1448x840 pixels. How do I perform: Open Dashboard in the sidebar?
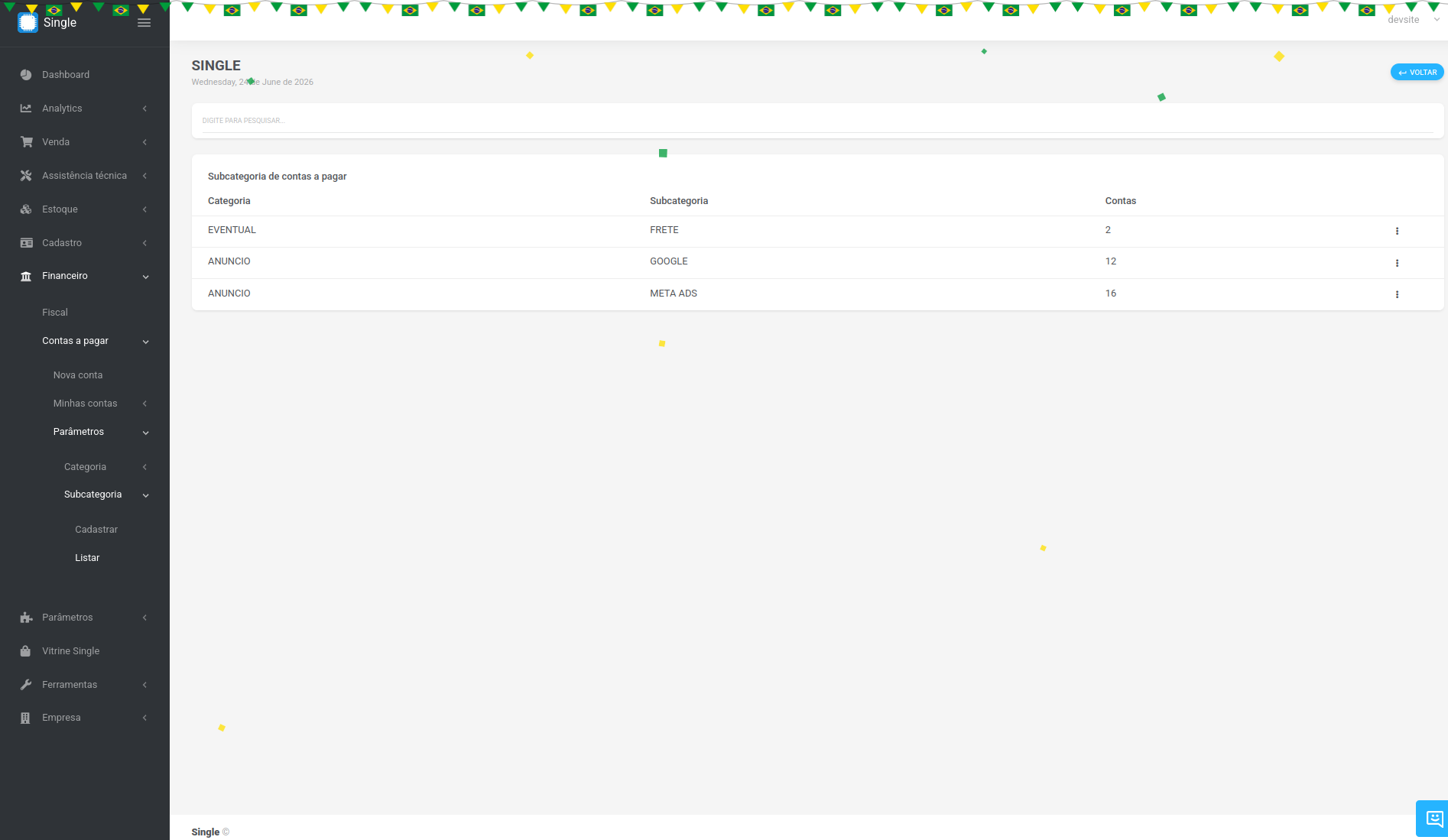66,75
